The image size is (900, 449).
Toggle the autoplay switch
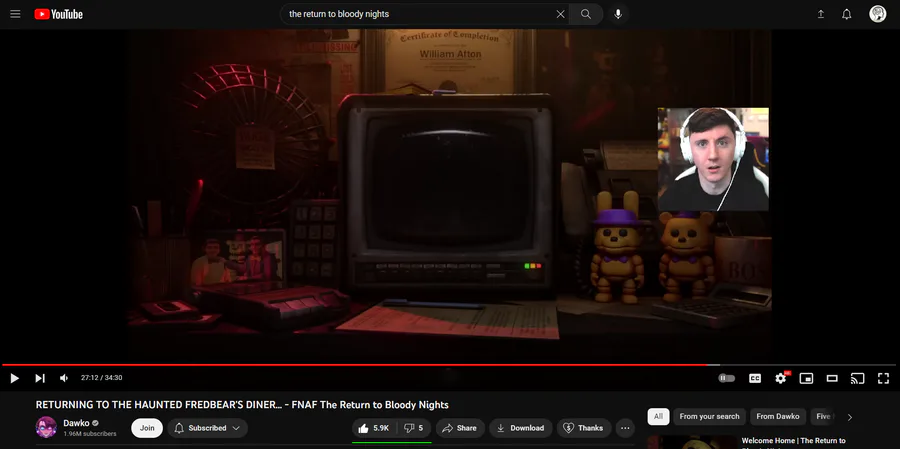tap(727, 378)
